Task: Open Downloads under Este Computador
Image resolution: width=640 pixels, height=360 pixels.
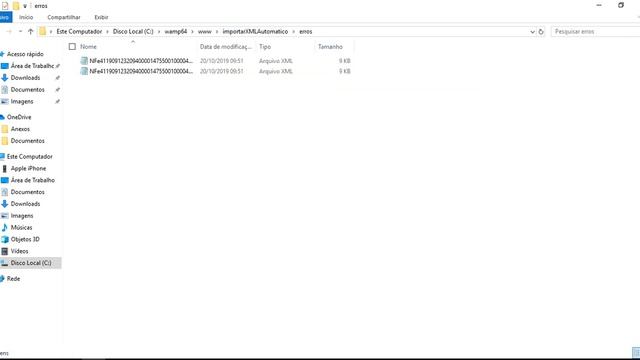Action: [25, 204]
